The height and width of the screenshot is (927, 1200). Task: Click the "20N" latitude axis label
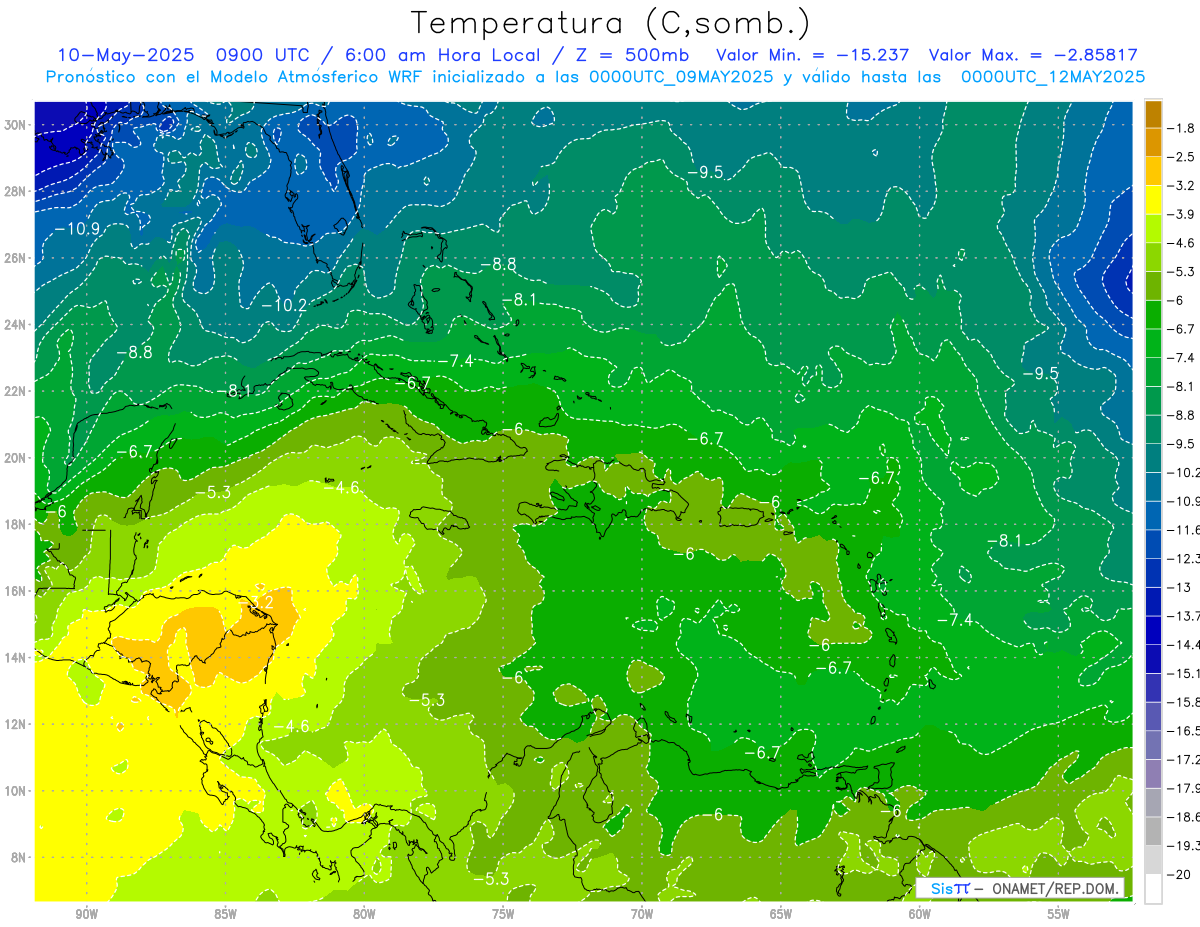coord(17,458)
